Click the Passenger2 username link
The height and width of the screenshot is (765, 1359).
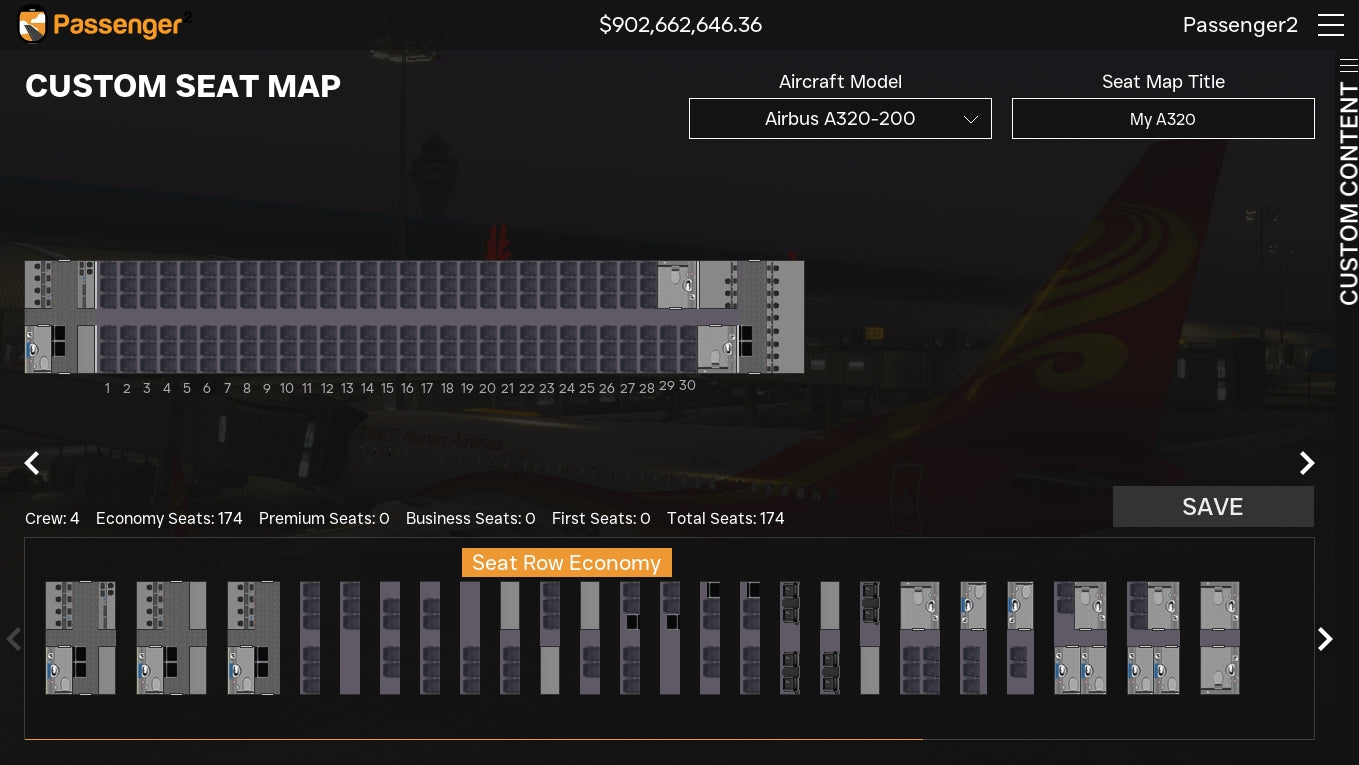point(1240,25)
